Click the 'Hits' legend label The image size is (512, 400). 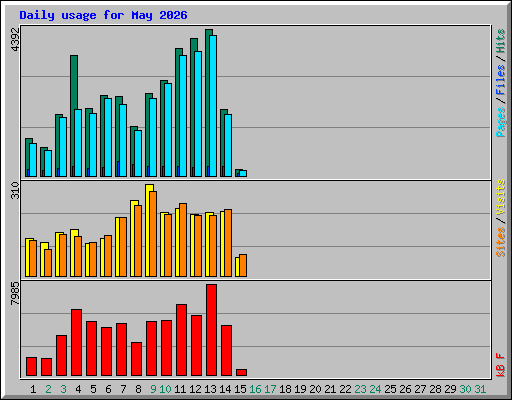(x=500, y=41)
